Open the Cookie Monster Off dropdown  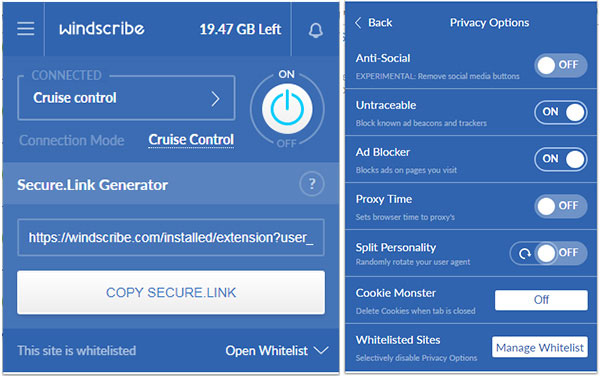coord(541,300)
